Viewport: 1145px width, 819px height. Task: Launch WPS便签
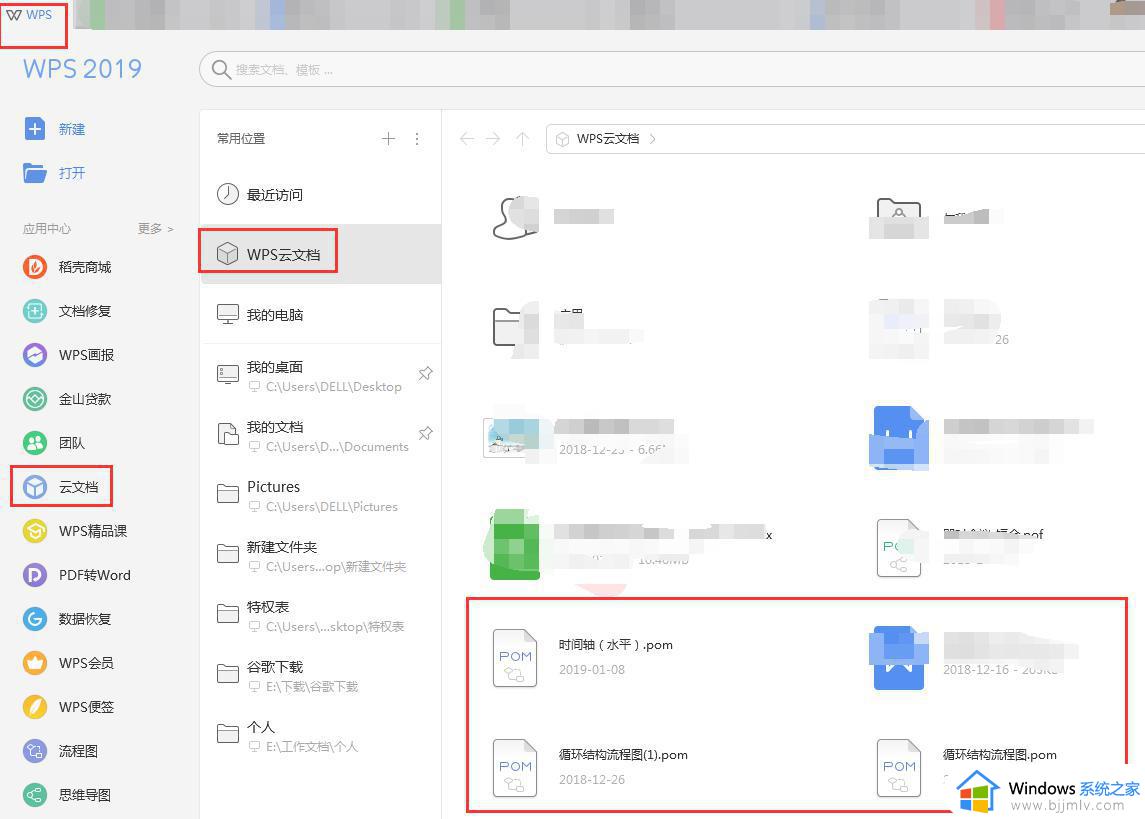coord(69,707)
